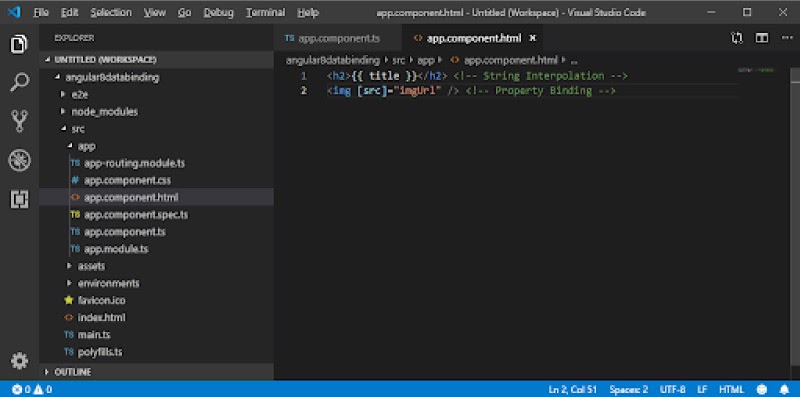Image resolution: width=800 pixels, height=397 pixels.
Task: Click the TS icon of main.ts
Action: point(69,335)
